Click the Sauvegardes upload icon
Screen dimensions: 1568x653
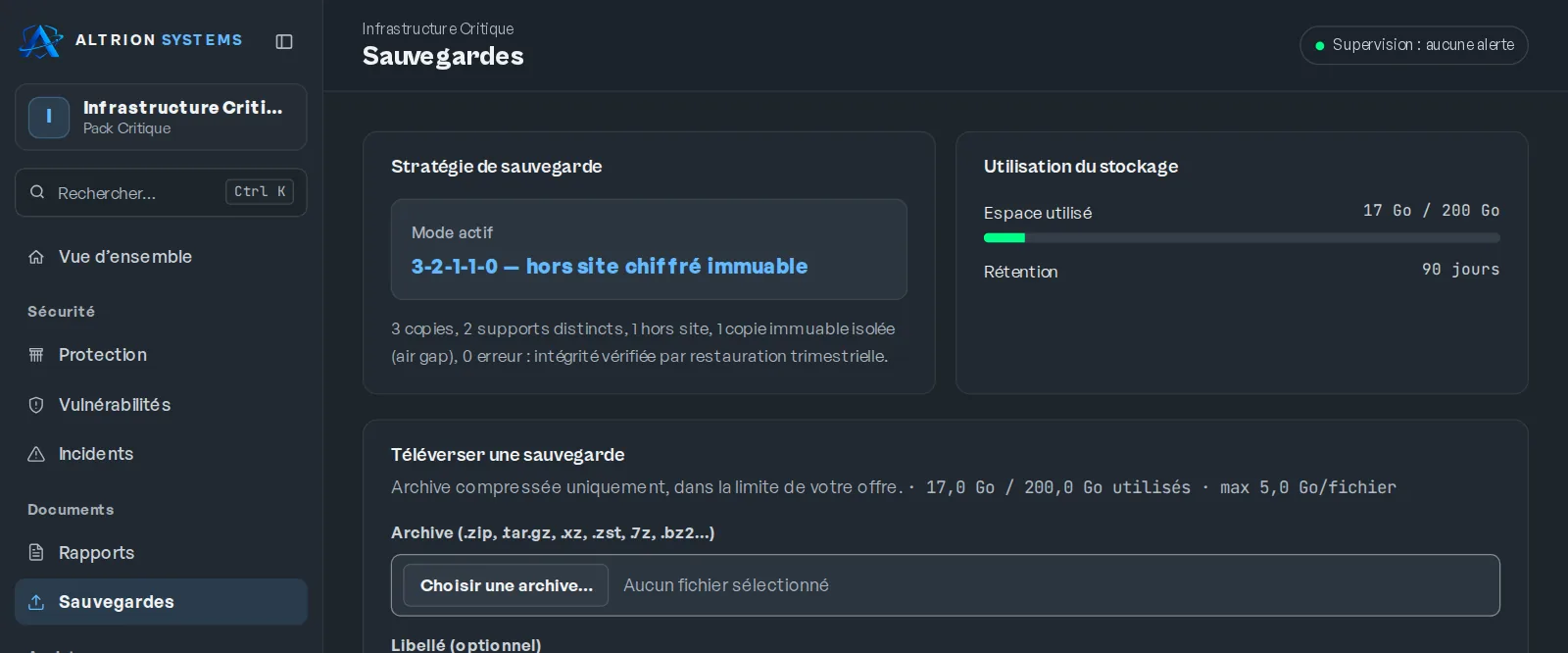[x=36, y=602]
